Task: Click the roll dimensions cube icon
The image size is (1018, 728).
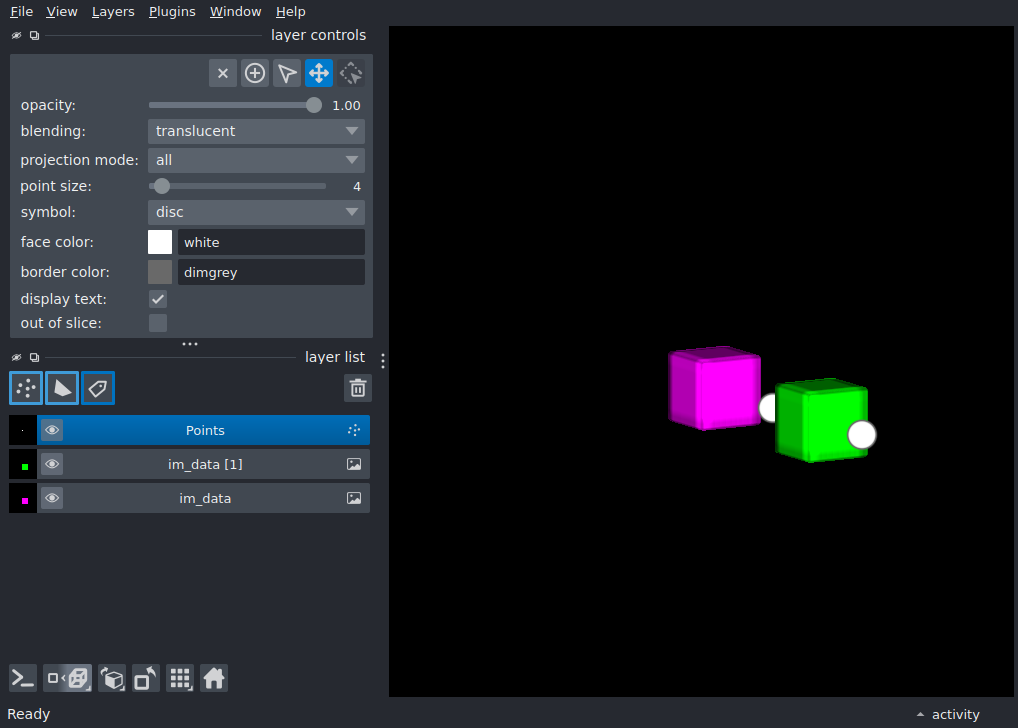Action: [x=112, y=679]
